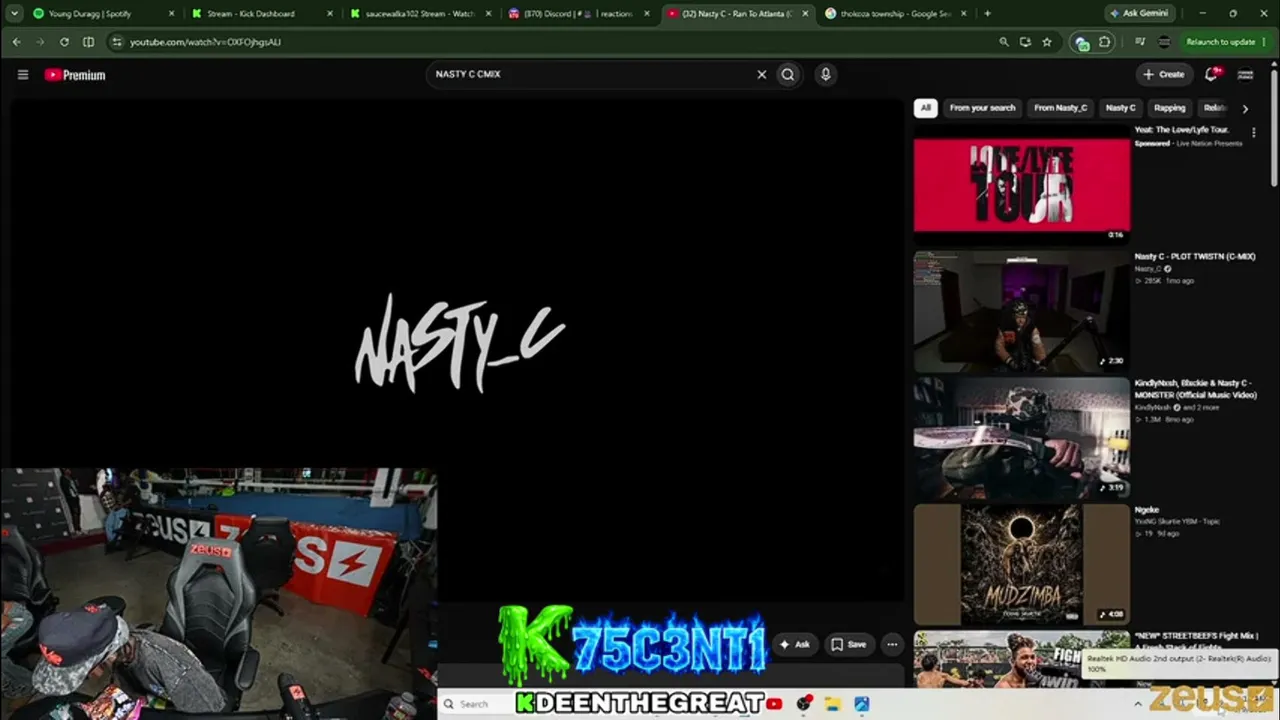Select the All filter chip
This screenshot has width=1280, height=720.
[x=926, y=108]
